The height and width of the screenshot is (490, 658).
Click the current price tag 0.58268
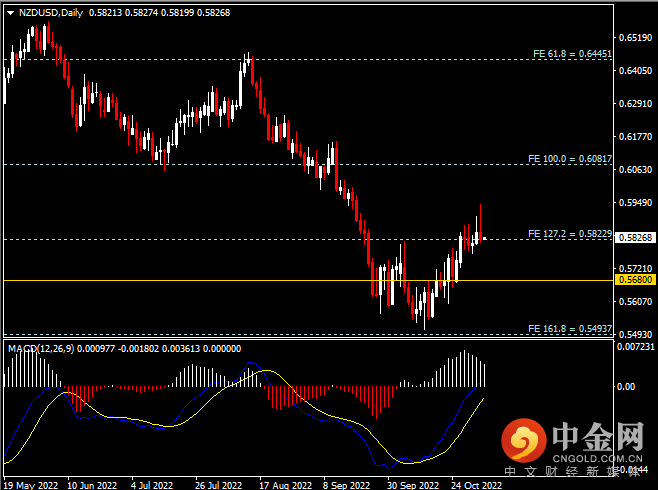(x=635, y=237)
